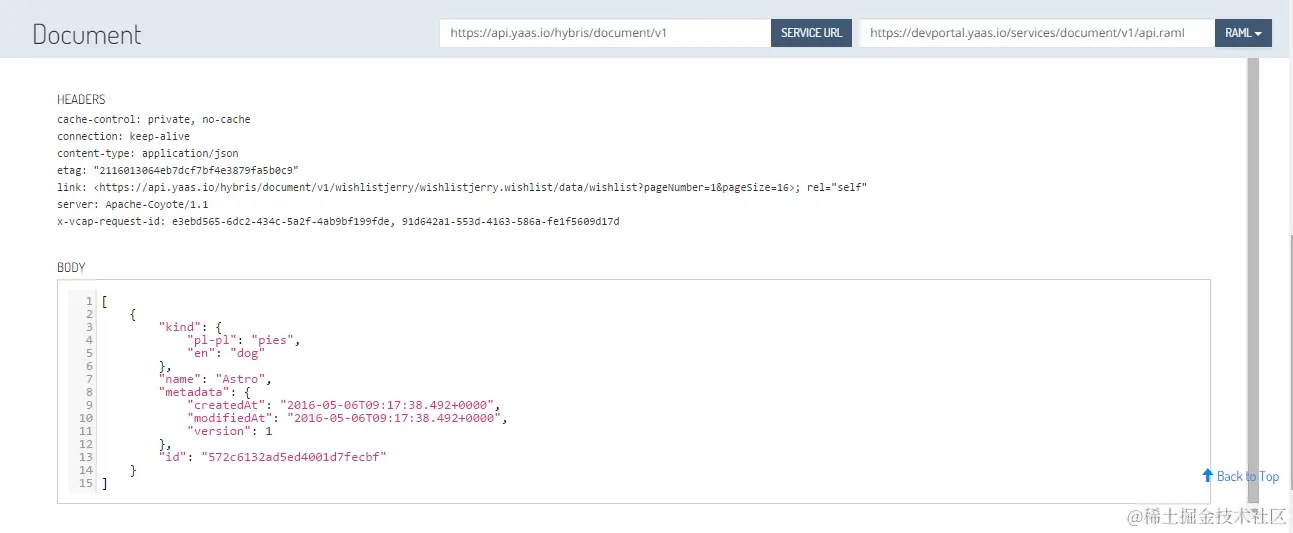Click the "name": "Astro" line
The width and height of the screenshot is (1293, 533).
pyautogui.click(x=216, y=379)
